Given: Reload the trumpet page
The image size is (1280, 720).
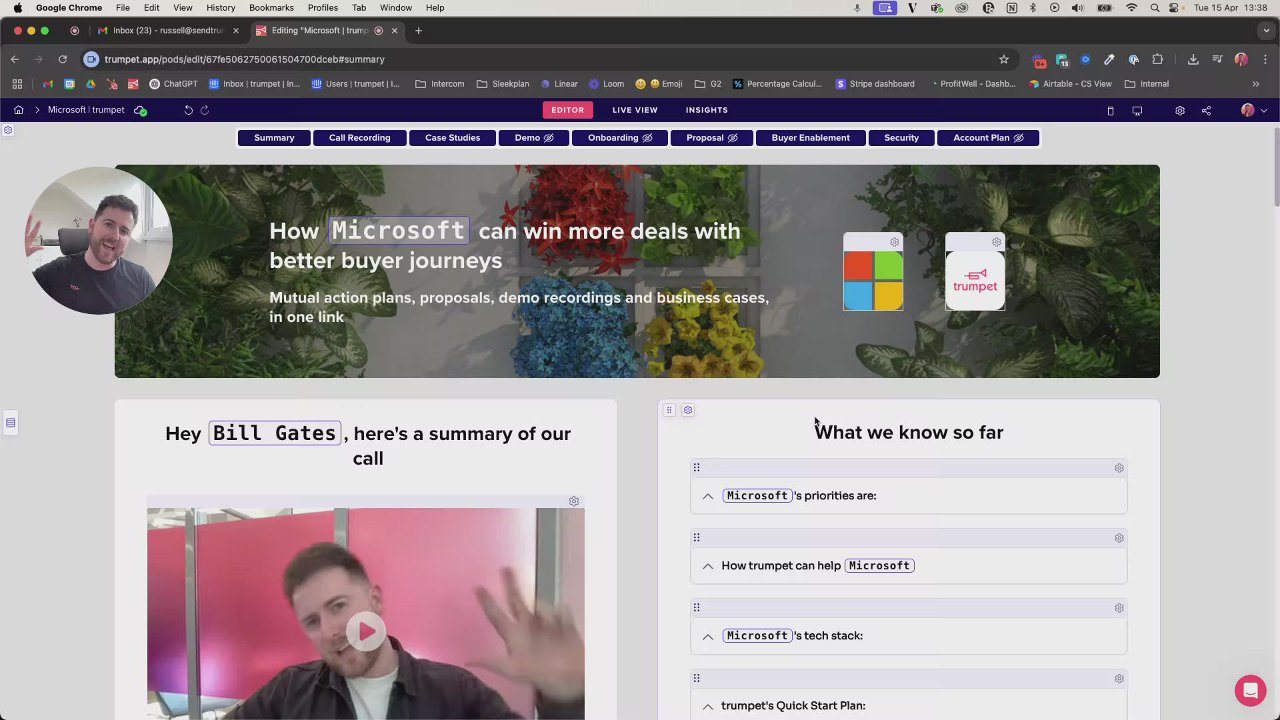Looking at the screenshot, I should [62, 59].
